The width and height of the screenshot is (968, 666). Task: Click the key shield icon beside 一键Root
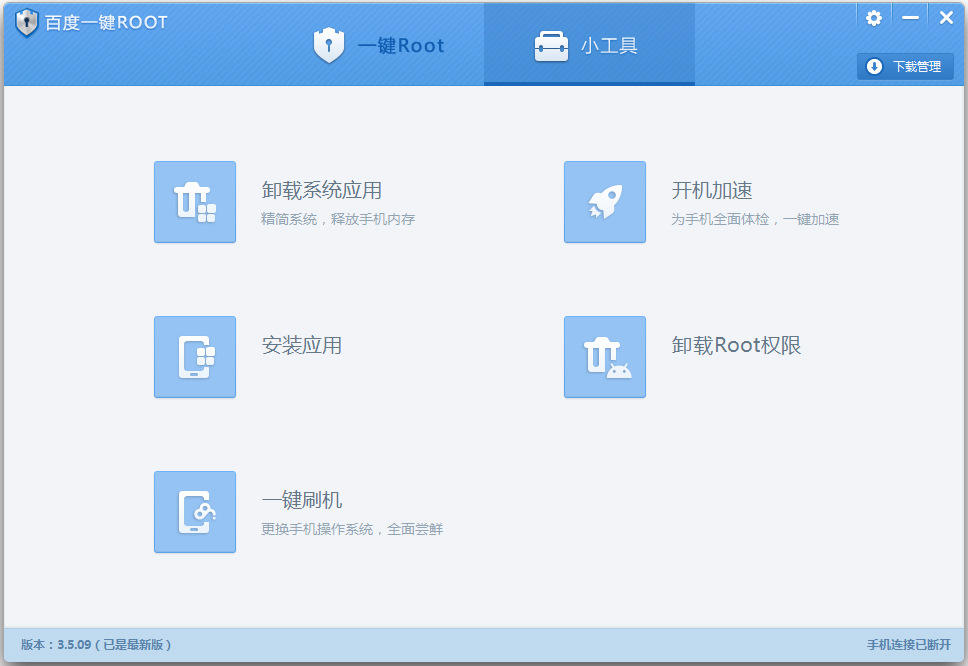(x=328, y=45)
